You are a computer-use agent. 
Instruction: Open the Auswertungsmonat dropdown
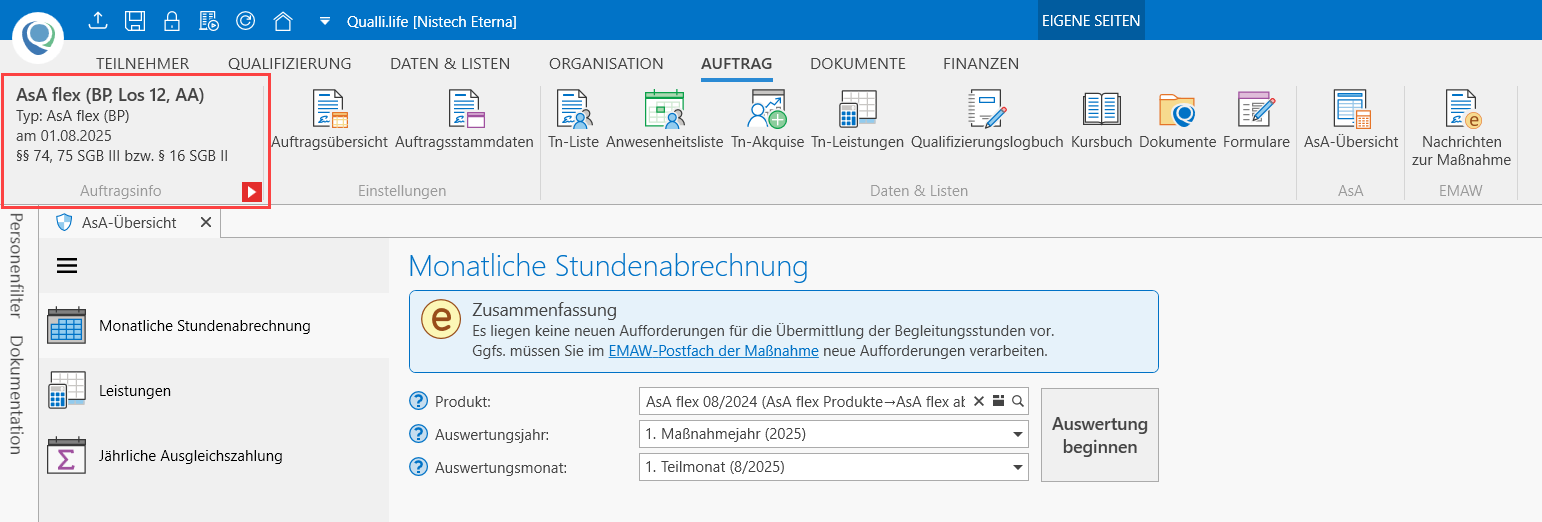pos(1018,467)
